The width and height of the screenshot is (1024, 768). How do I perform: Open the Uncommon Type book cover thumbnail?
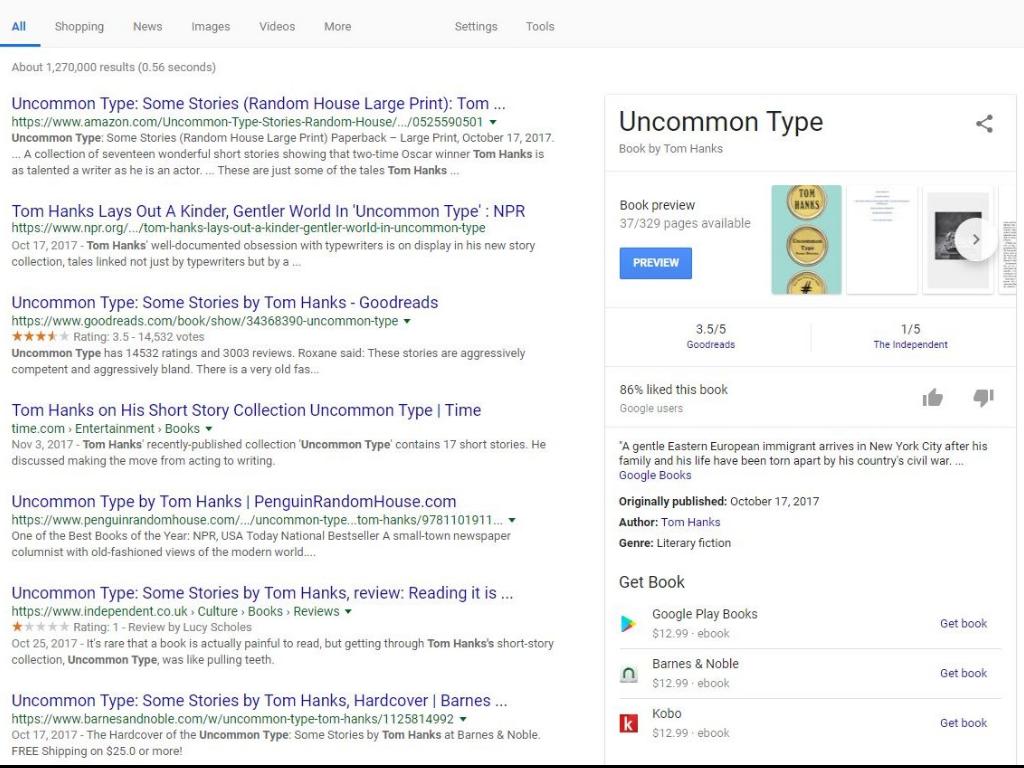click(x=806, y=240)
